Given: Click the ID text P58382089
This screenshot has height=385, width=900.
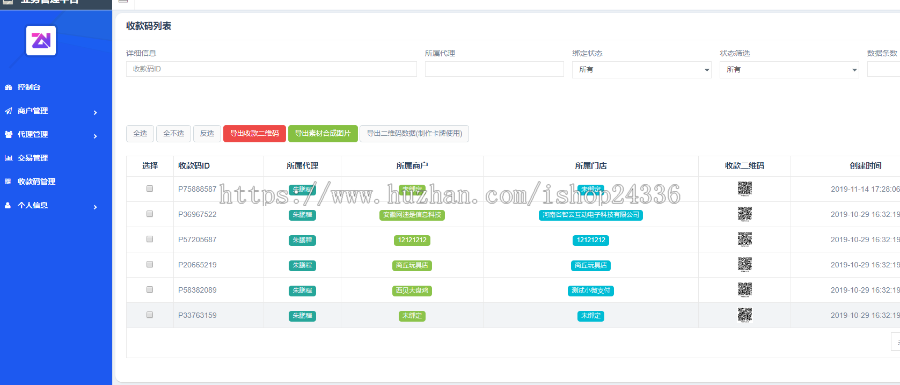Looking at the screenshot, I should [197, 290].
